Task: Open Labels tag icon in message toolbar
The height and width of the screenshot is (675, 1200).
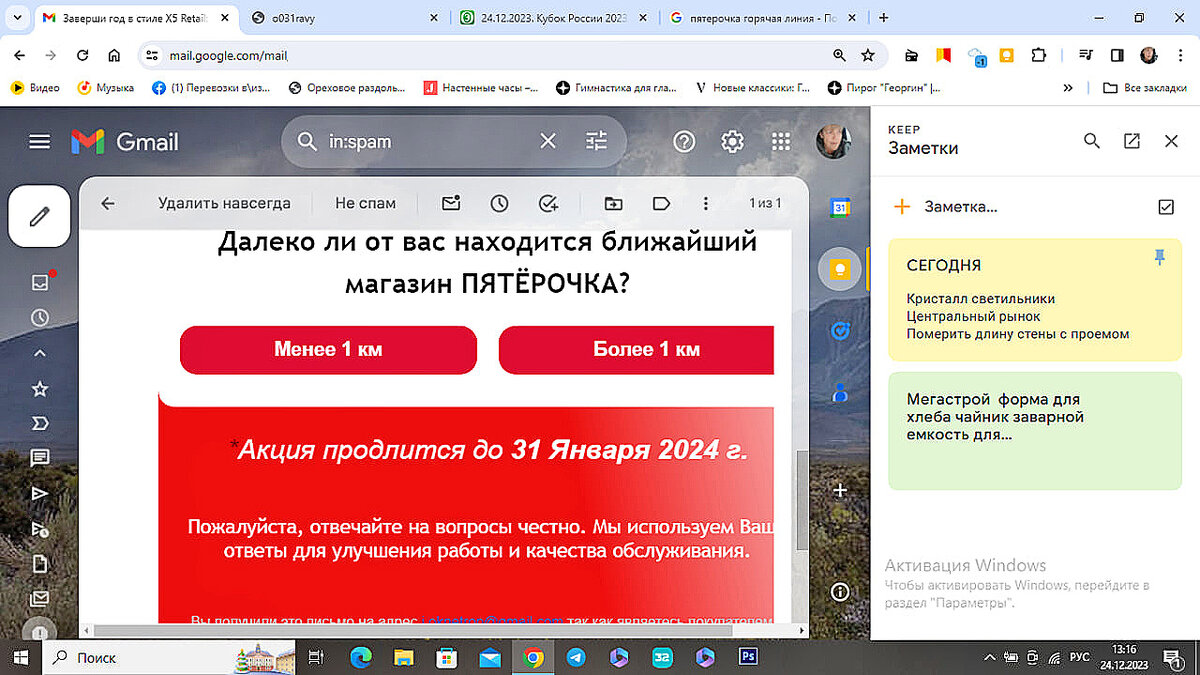Action: point(661,203)
